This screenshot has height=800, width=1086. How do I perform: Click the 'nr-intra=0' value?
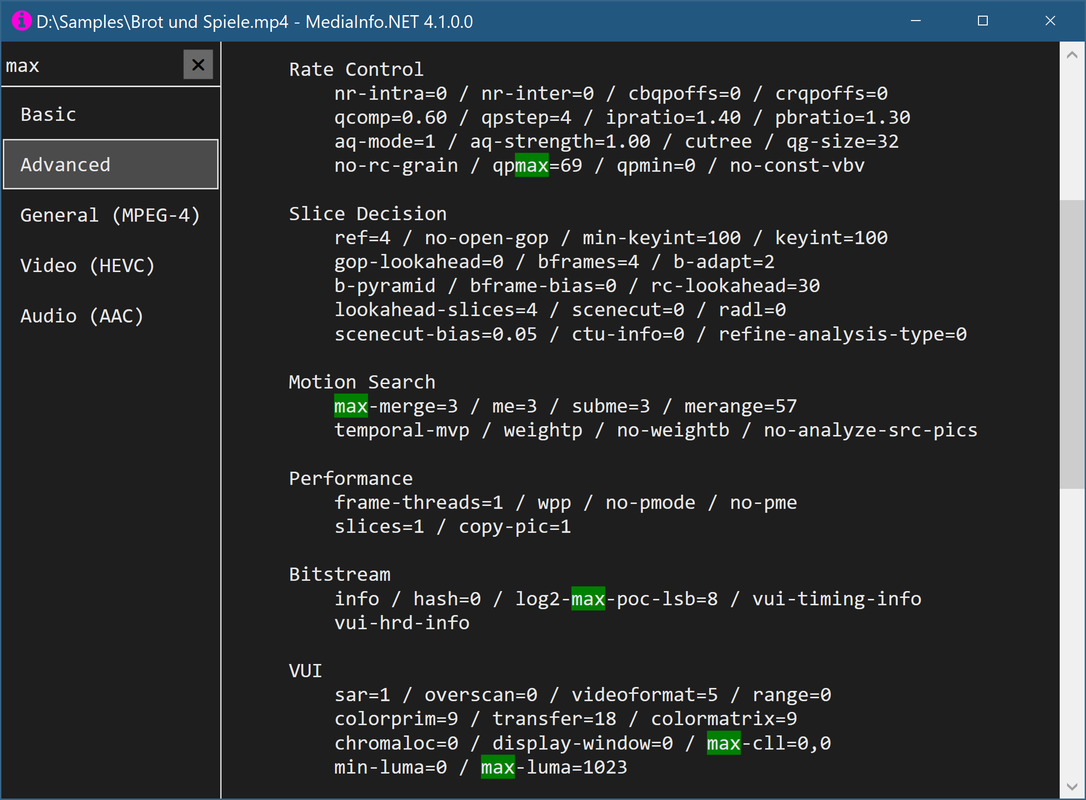tap(391, 94)
